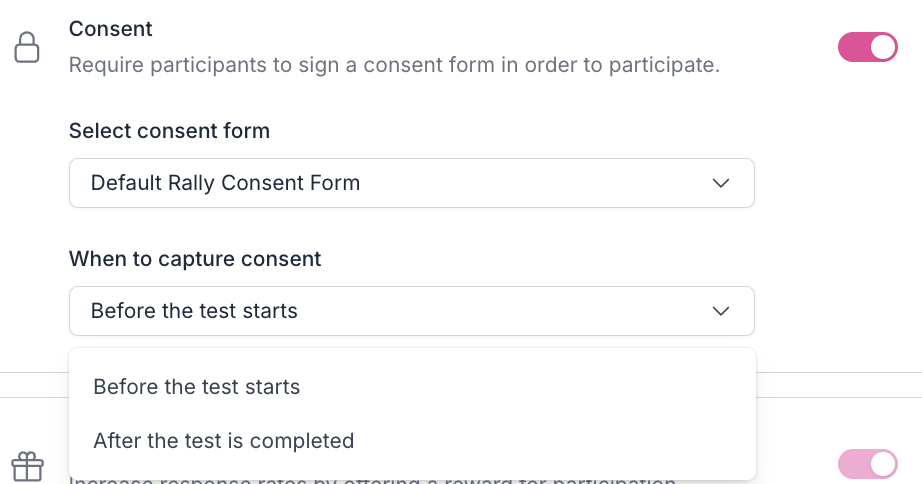The height and width of the screenshot is (484, 922).
Task: Click the "When to capture consent" label
Action: [195, 259]
